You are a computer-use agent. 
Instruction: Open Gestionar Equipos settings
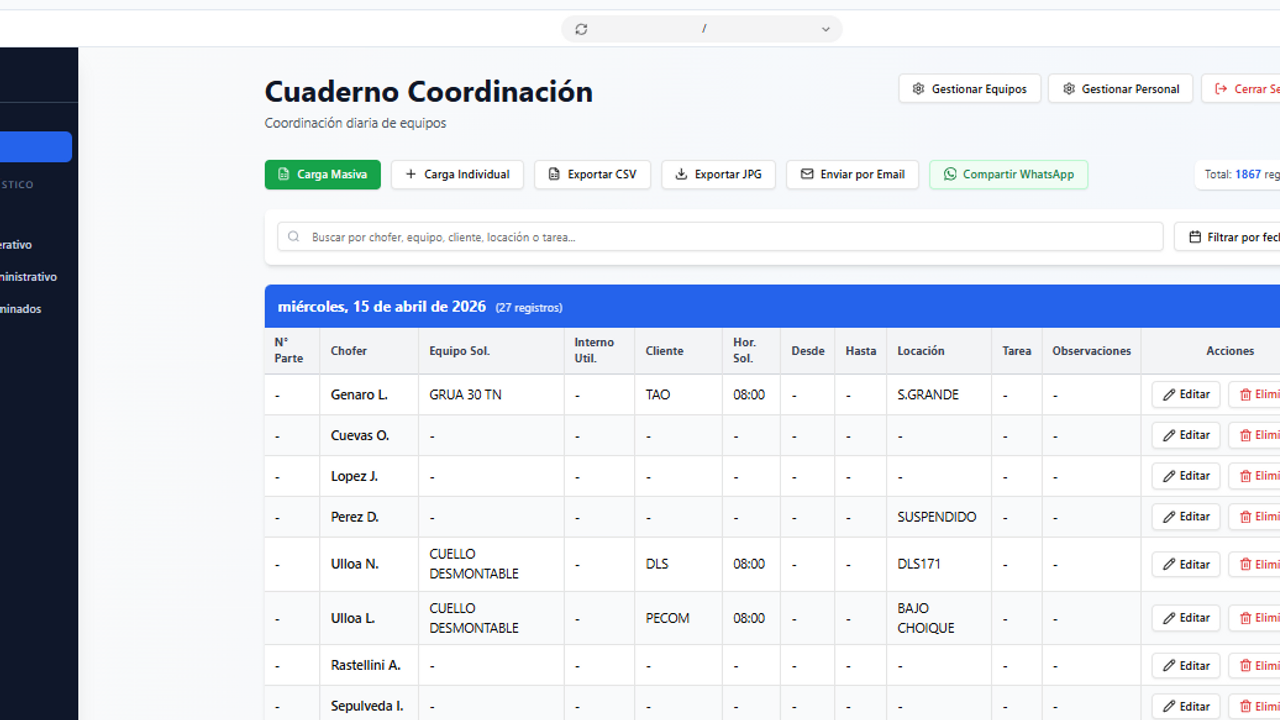pyautogui.click(x=969, y=89)
